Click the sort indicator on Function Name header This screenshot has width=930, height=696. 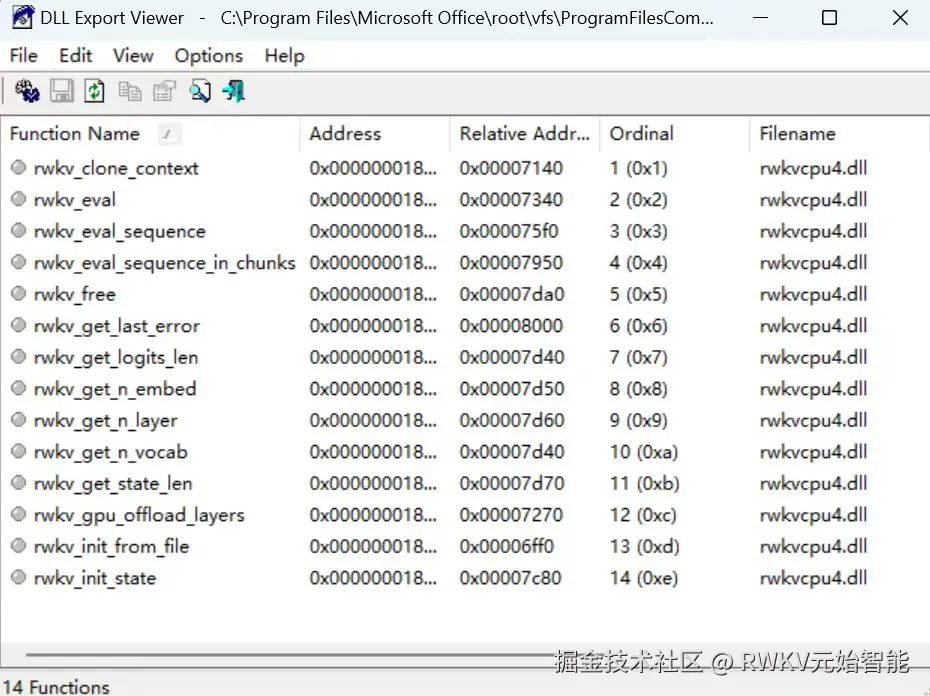tap(166, 133)
